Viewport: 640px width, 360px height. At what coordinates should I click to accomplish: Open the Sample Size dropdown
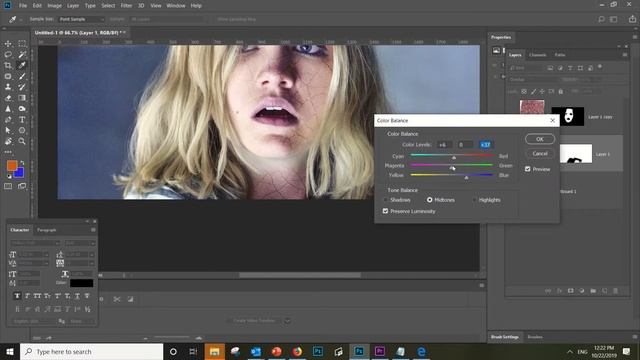(81, 19)
